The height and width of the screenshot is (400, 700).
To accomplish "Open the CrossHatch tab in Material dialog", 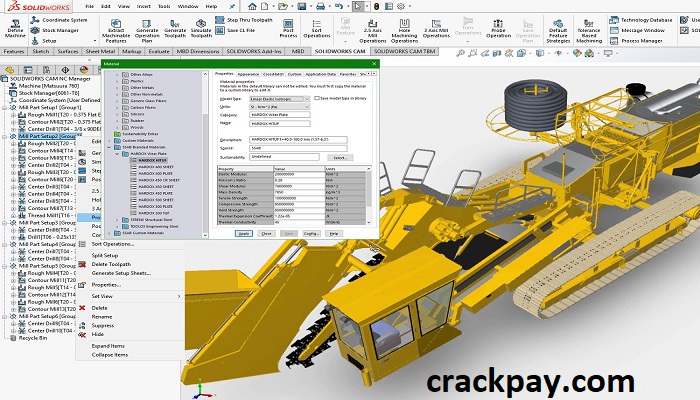I will tap(273, 74).
